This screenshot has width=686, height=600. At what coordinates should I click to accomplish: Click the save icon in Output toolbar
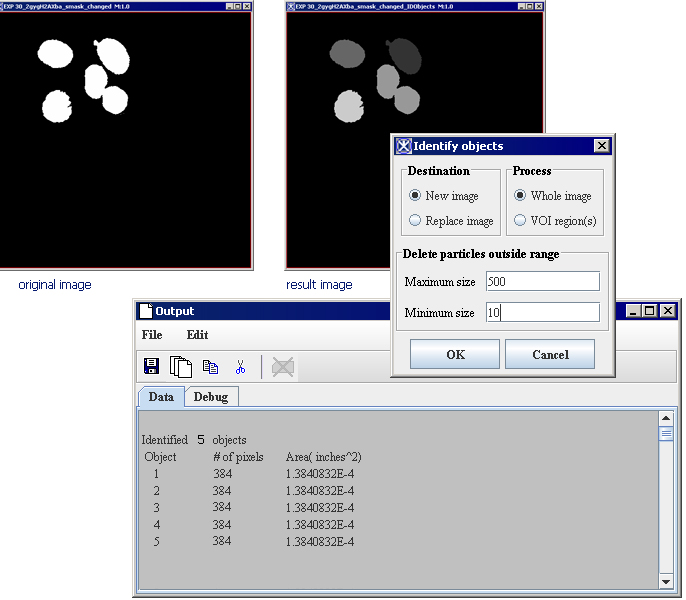click(152, 367)
